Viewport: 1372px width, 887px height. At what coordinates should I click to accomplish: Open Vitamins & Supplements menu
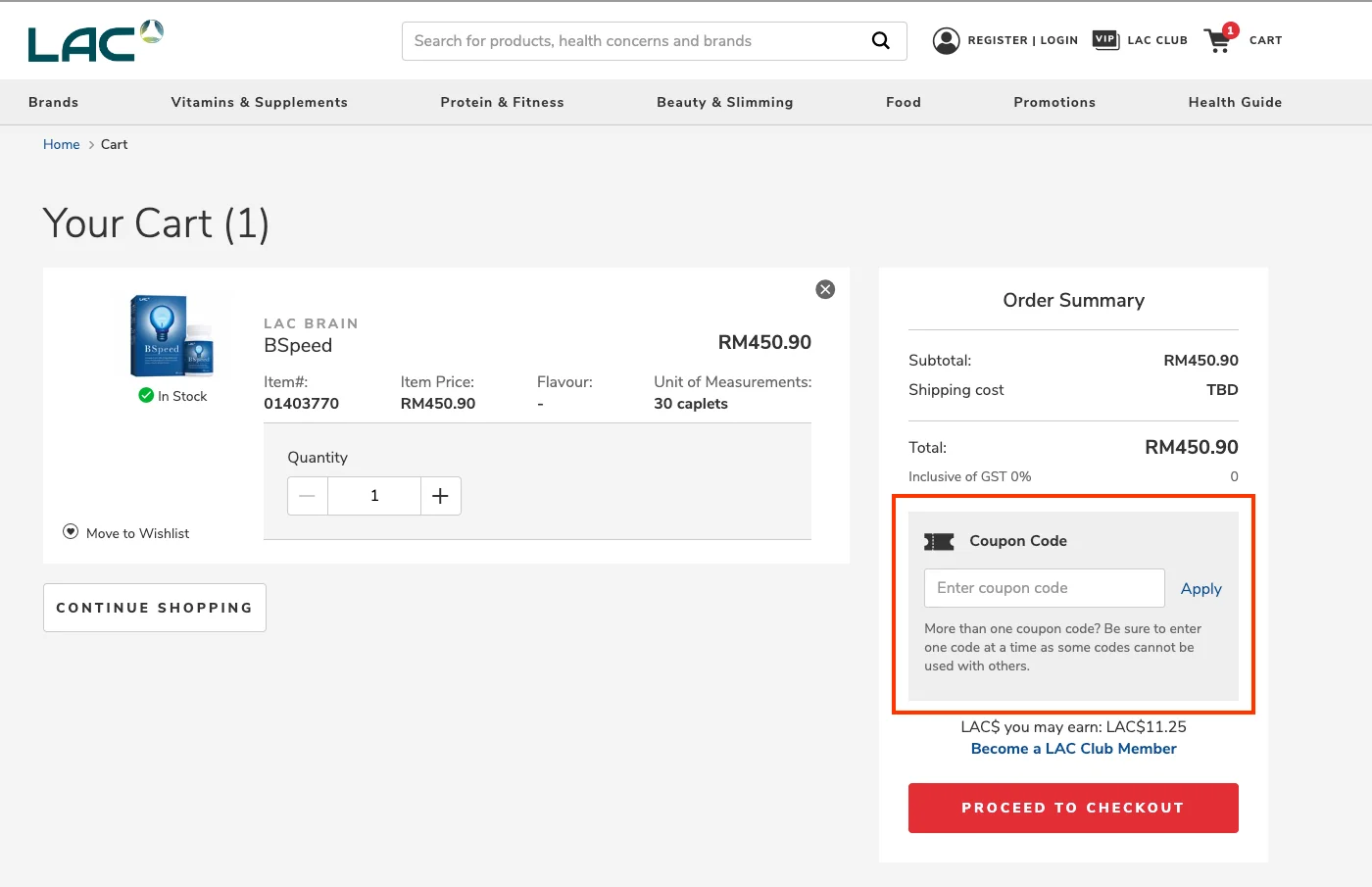pos(259,102)
